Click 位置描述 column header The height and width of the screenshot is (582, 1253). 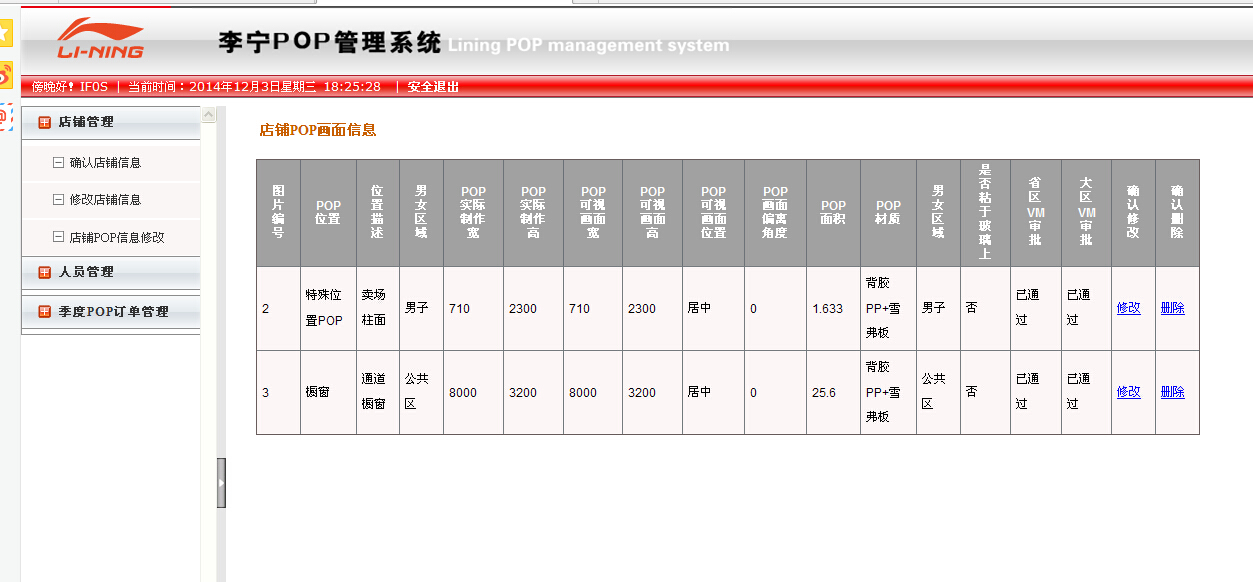(377, 212)
